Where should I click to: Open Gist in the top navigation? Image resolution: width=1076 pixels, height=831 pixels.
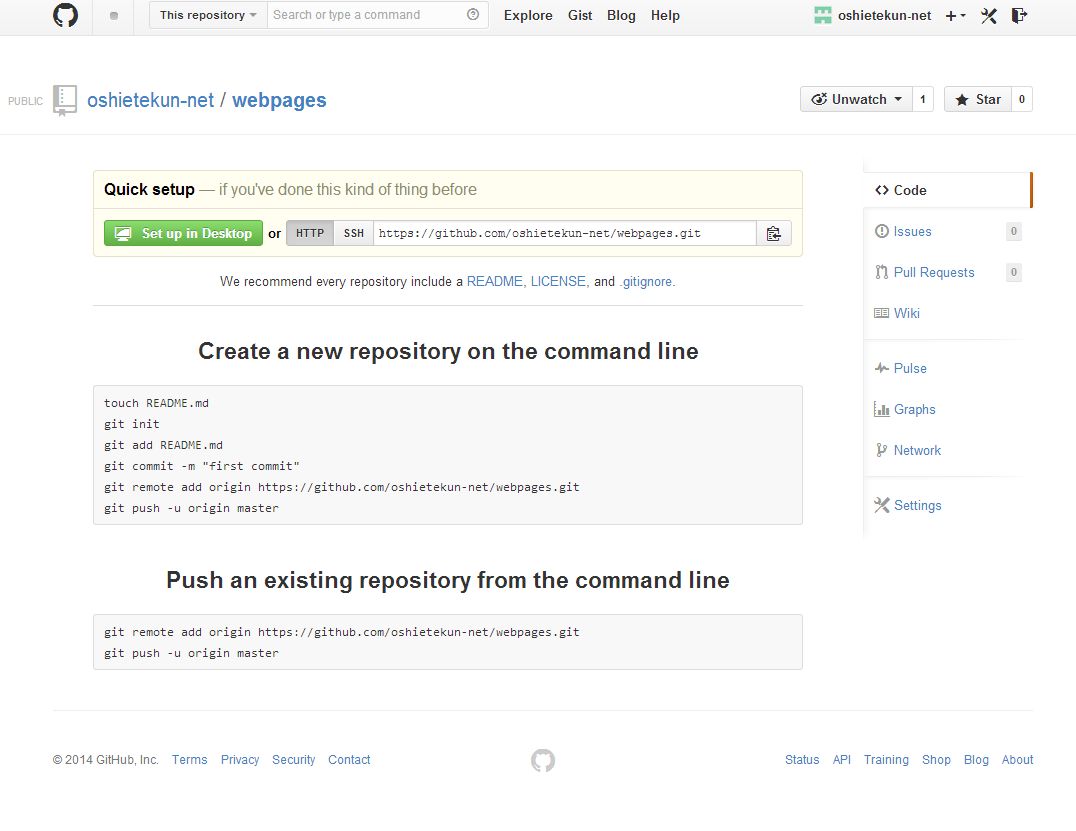(580, 15)
